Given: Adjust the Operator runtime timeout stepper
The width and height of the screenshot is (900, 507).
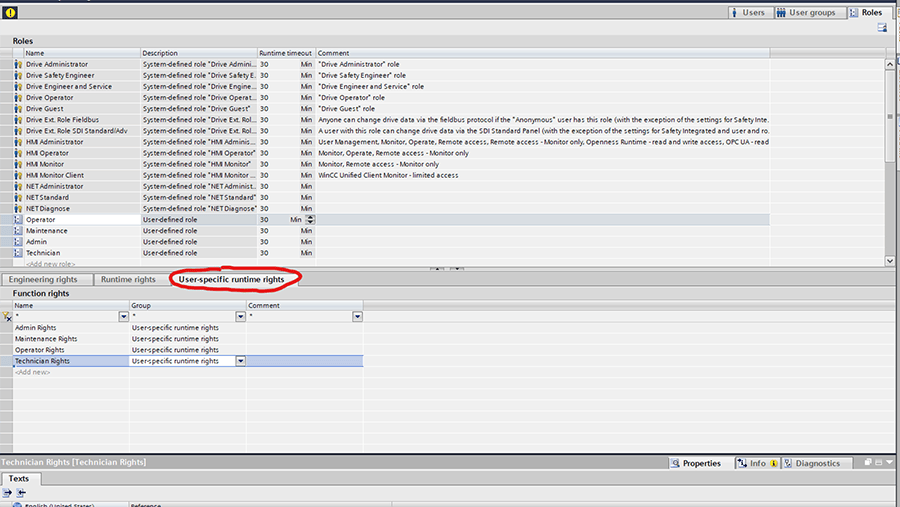Looking at the screenshot, I should (x=311, y=219).
